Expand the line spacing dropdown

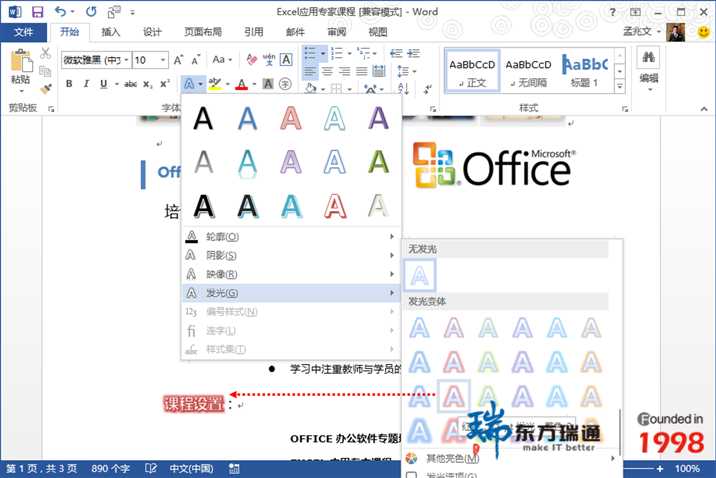pyautogui.click(x=414, y=71)
